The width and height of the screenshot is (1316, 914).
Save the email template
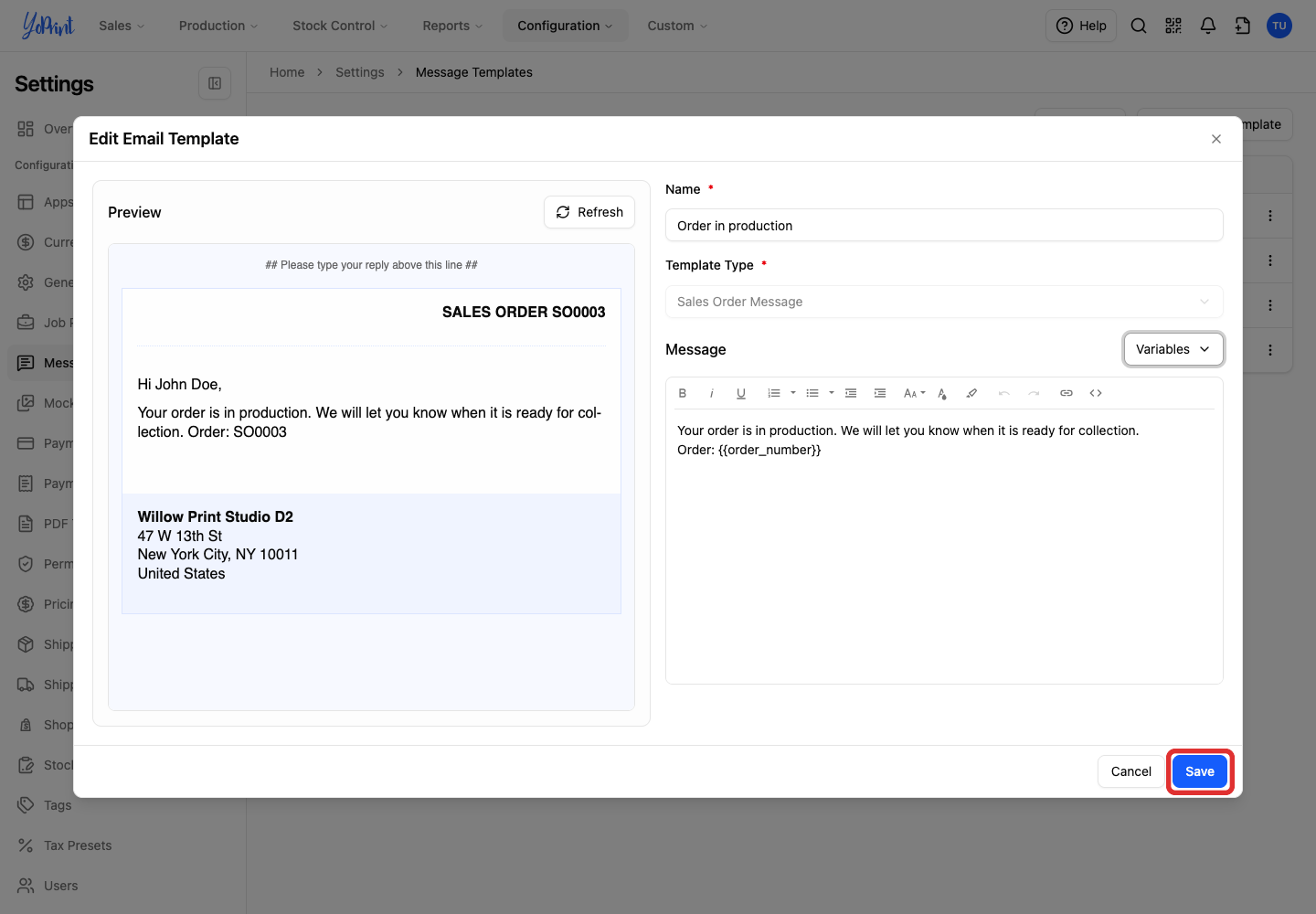click(1200, 771)
